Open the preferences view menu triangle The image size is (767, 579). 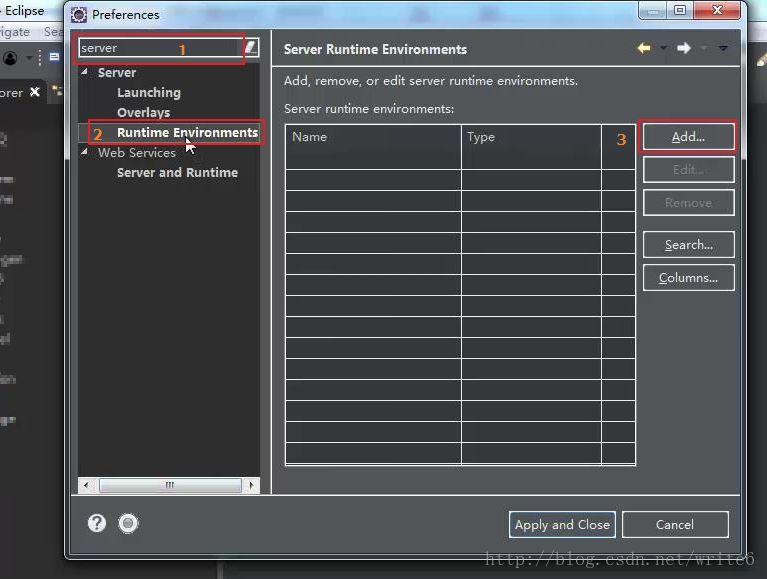[723, 48]
